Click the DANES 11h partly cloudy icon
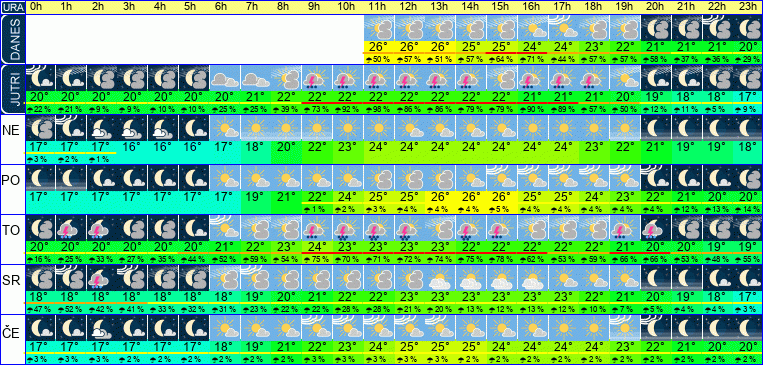Image resolution: width=763 pixels, height=365 pixels. 379,27
